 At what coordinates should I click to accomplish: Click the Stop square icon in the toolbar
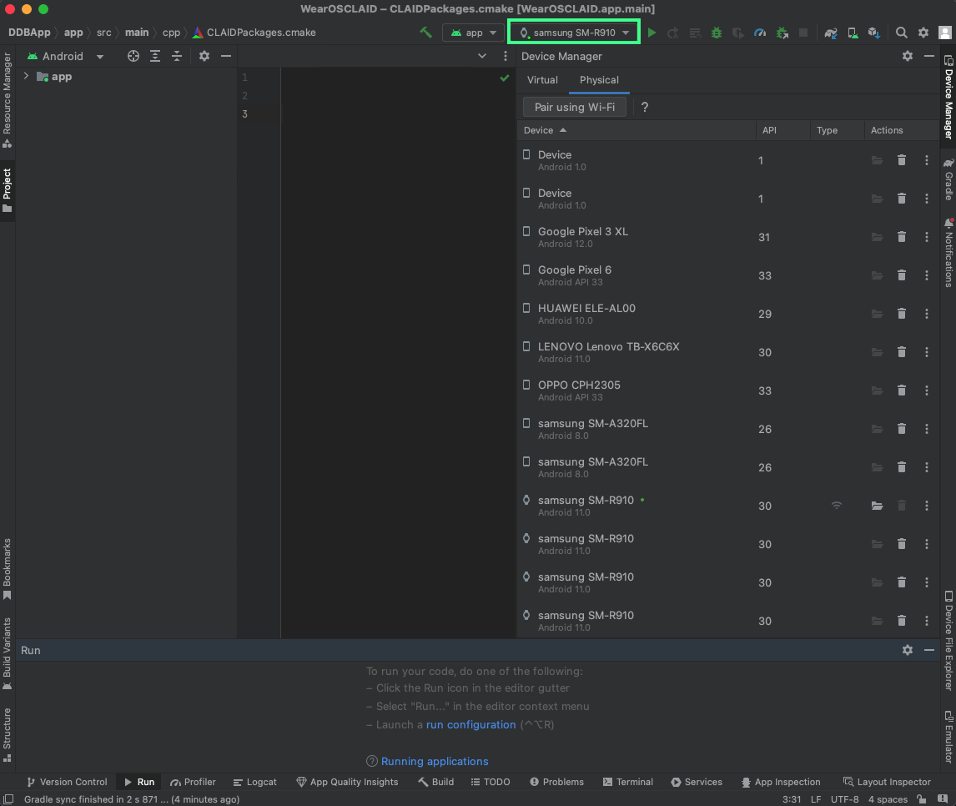click(x=804, y=32)
